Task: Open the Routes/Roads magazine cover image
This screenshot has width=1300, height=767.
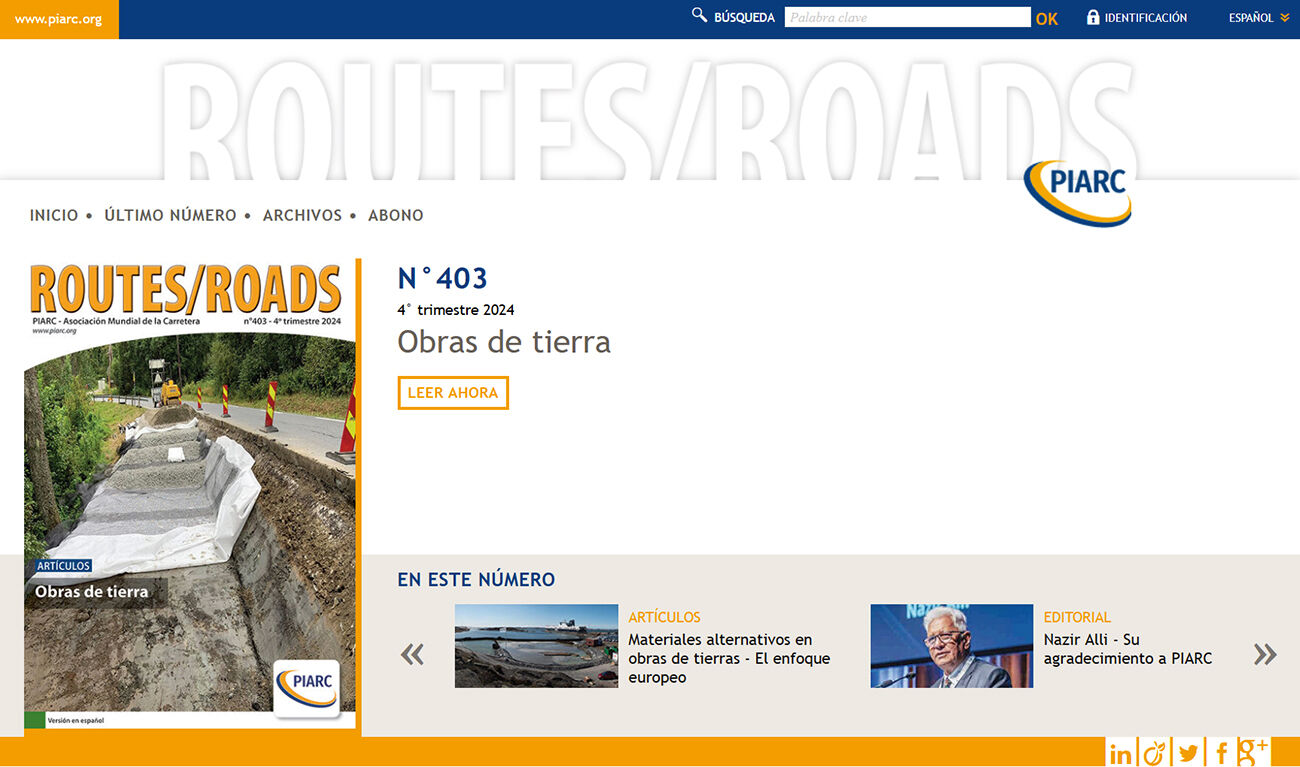Action: pos(190,497)
